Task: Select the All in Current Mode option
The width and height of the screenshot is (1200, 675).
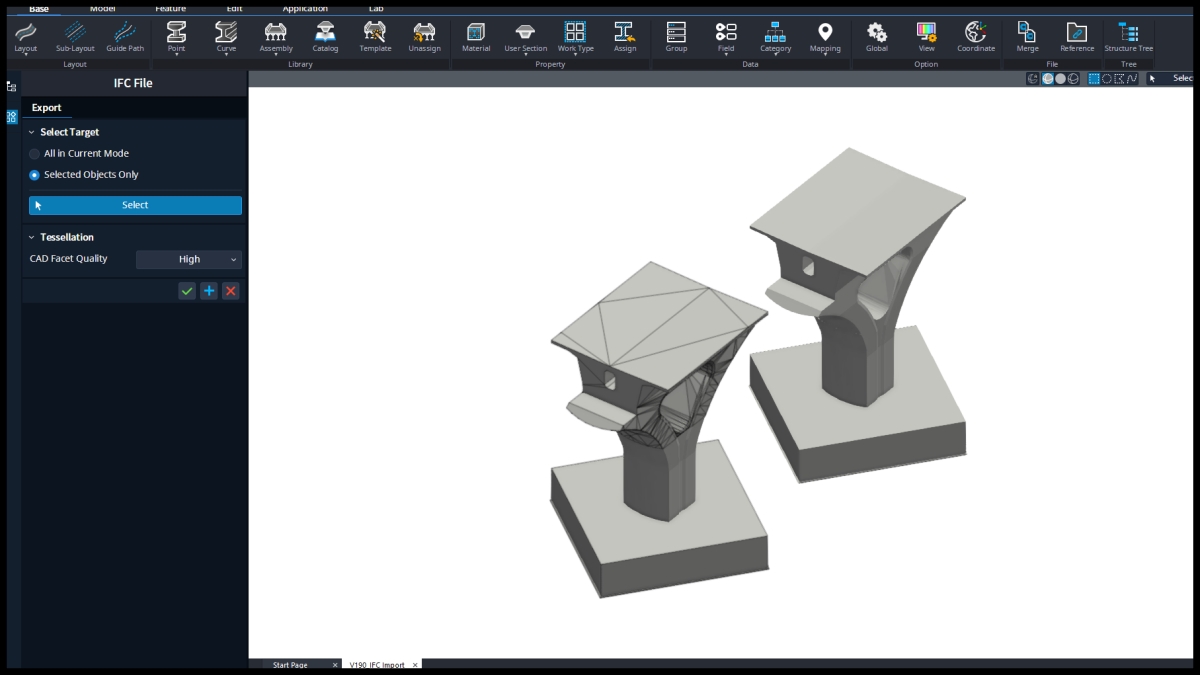Action: 35,154
